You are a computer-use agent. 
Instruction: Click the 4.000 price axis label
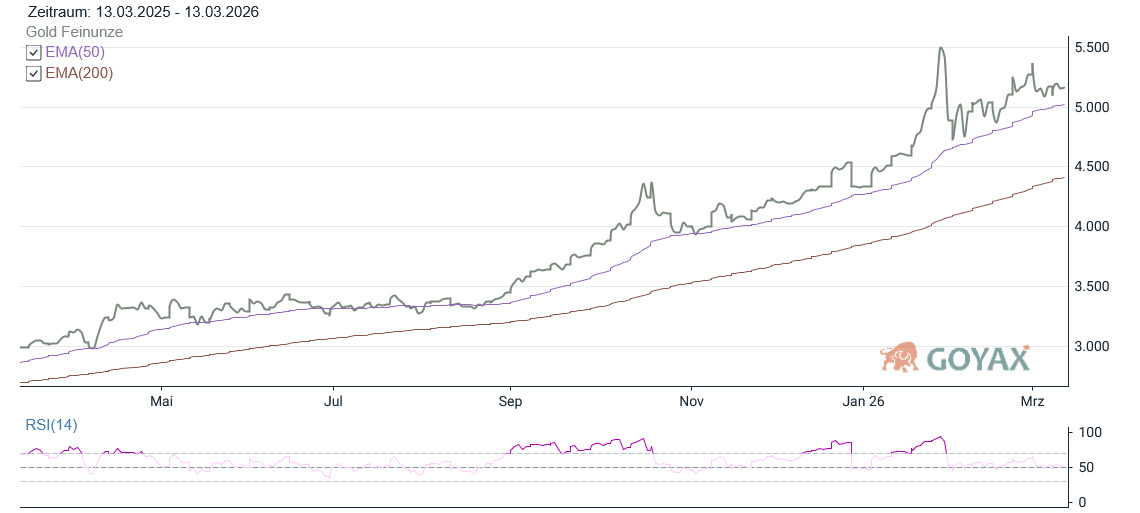click(1096, 227)
